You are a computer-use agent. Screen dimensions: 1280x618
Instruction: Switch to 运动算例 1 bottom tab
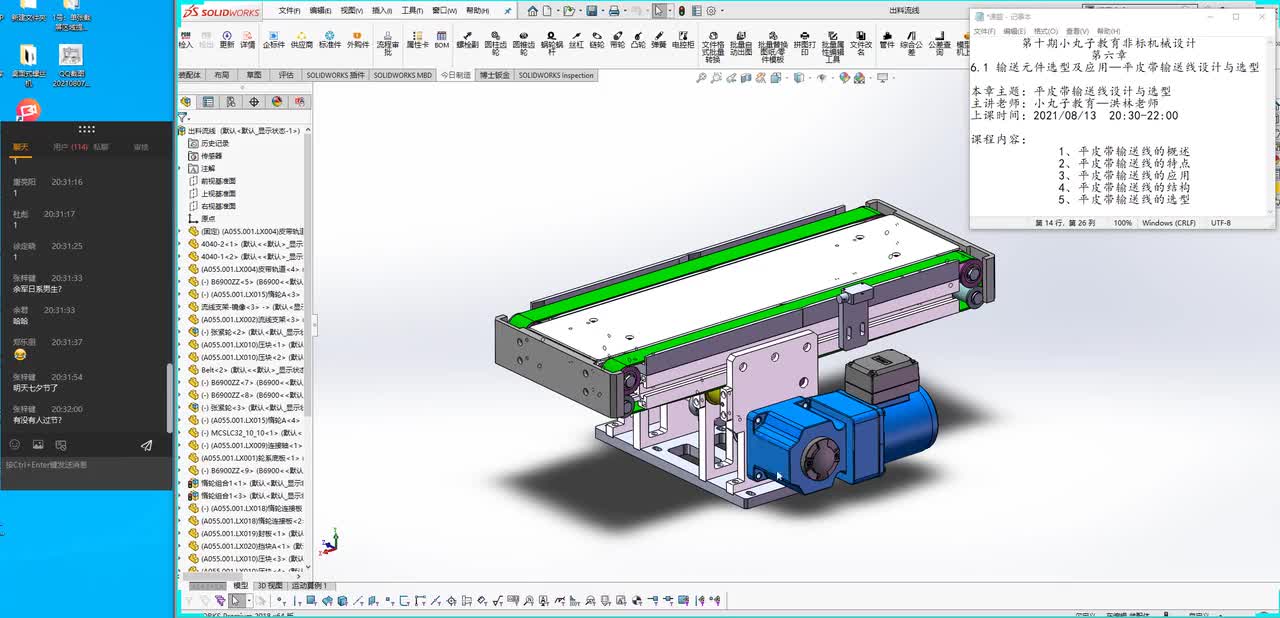tap(309, 586)
